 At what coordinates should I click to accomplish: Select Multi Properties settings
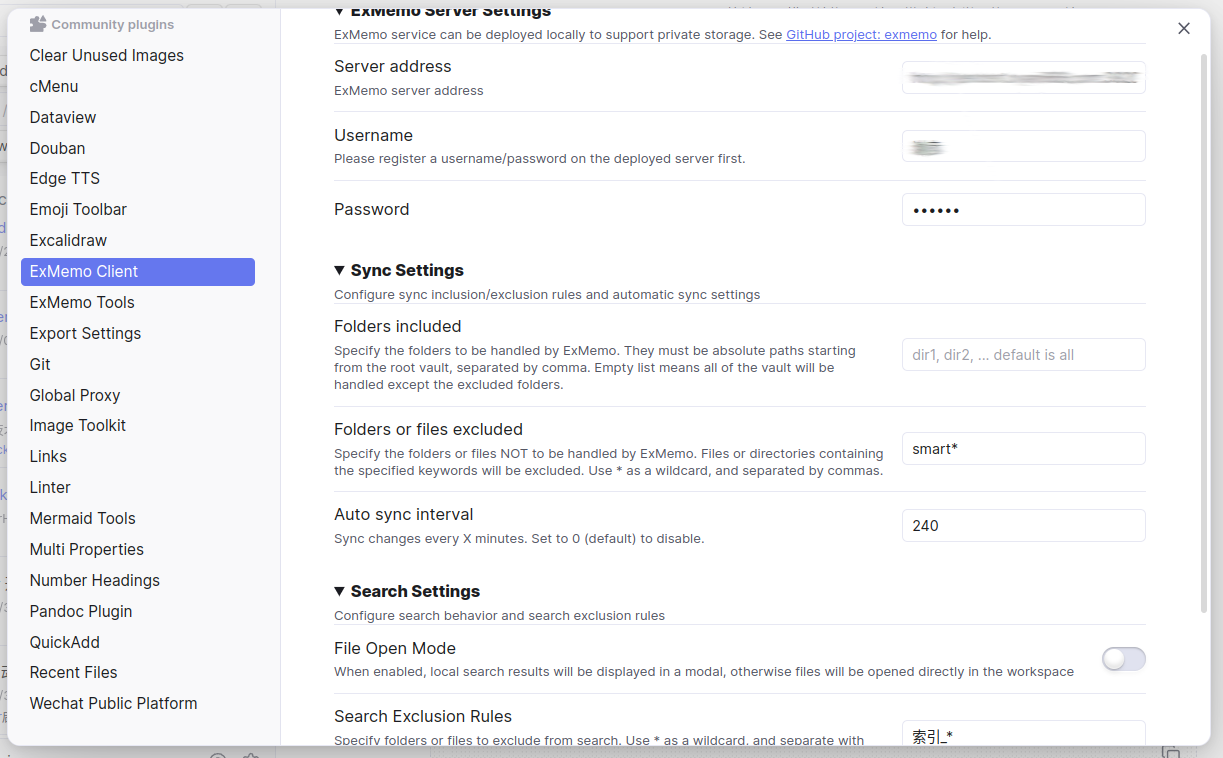pos(138,549)
